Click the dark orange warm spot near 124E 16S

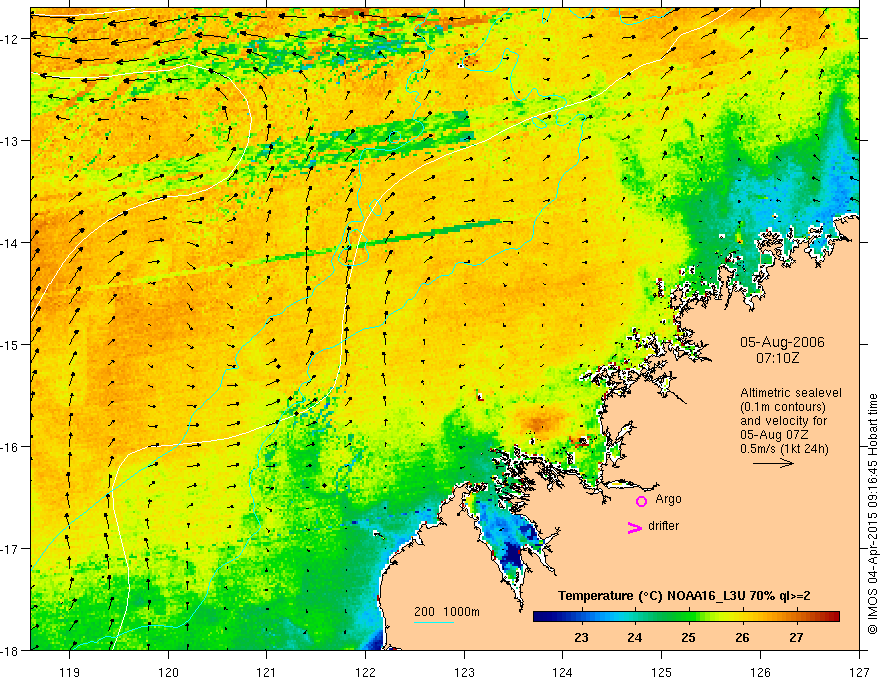coord(539,421)
